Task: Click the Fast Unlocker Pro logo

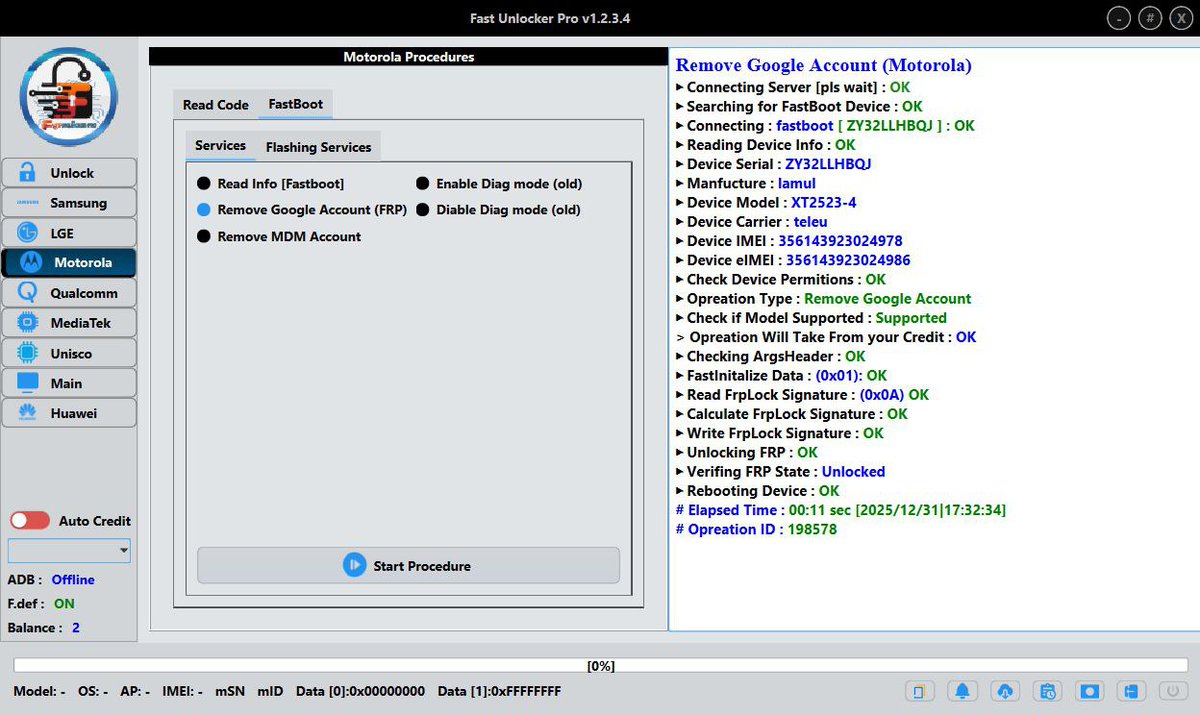Action: (x=68, y=96)
